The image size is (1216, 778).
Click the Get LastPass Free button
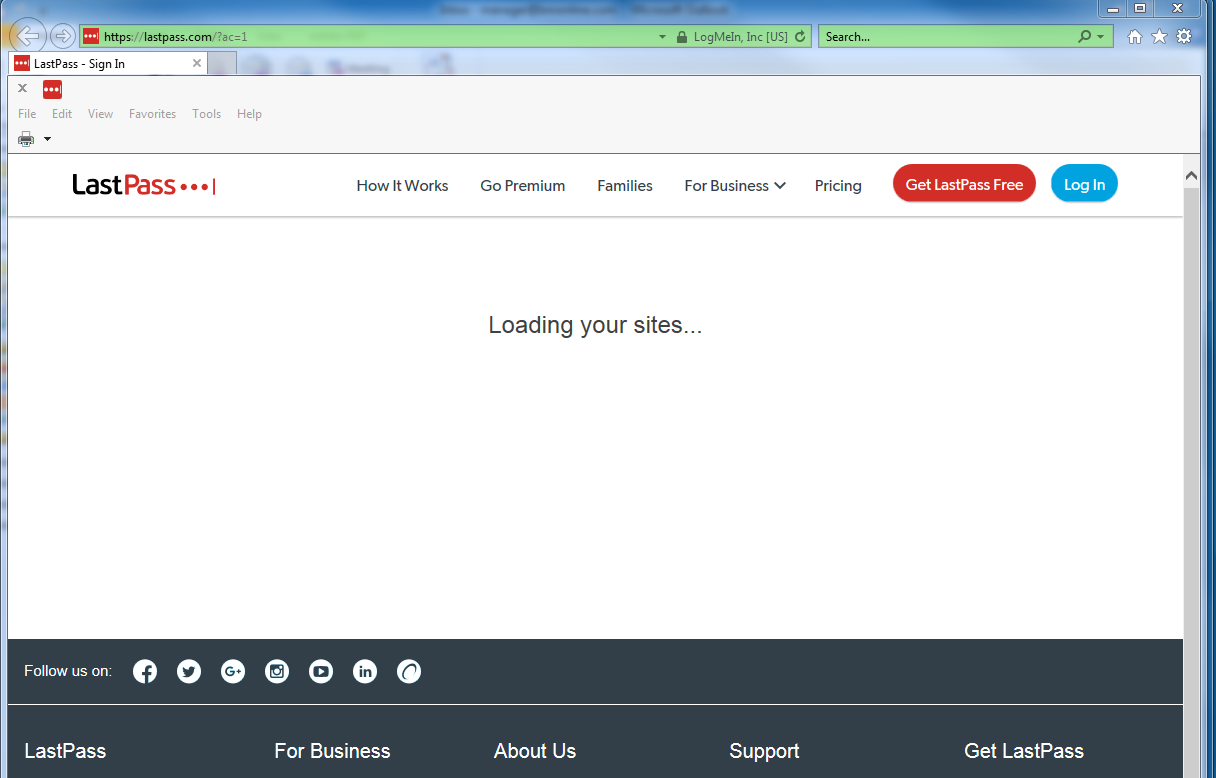964,184
